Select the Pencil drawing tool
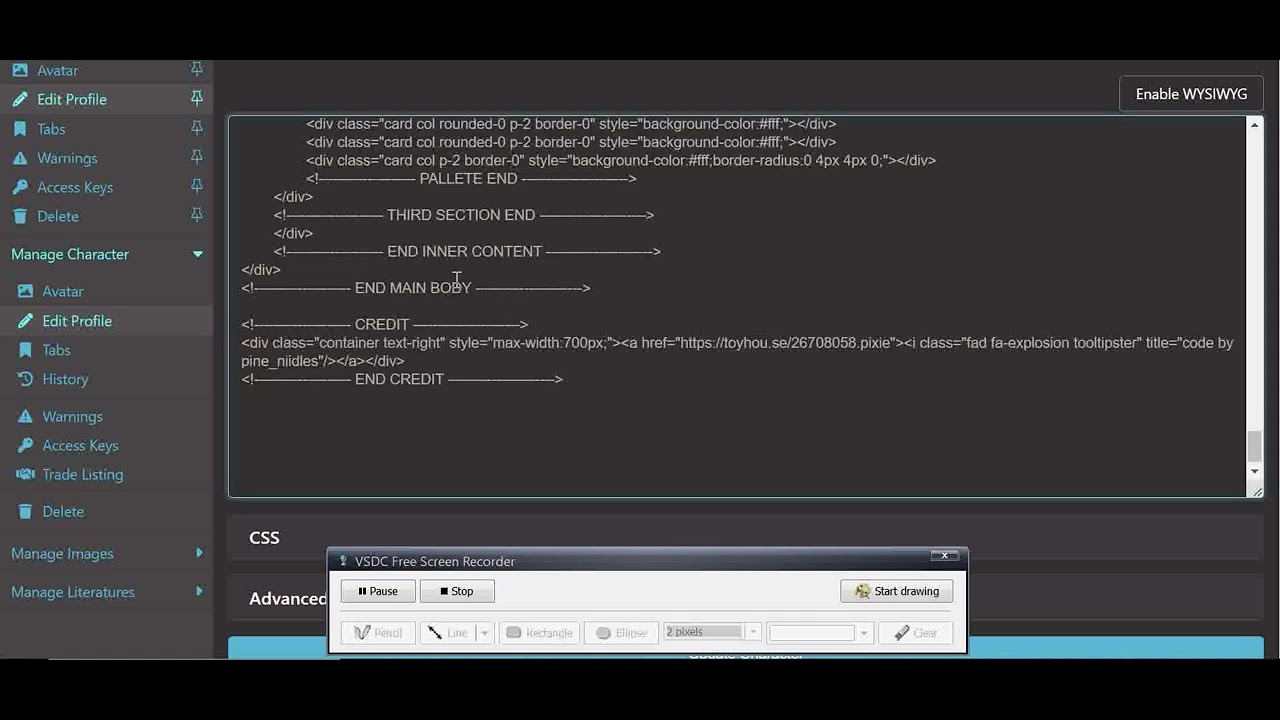 [378, 633]
